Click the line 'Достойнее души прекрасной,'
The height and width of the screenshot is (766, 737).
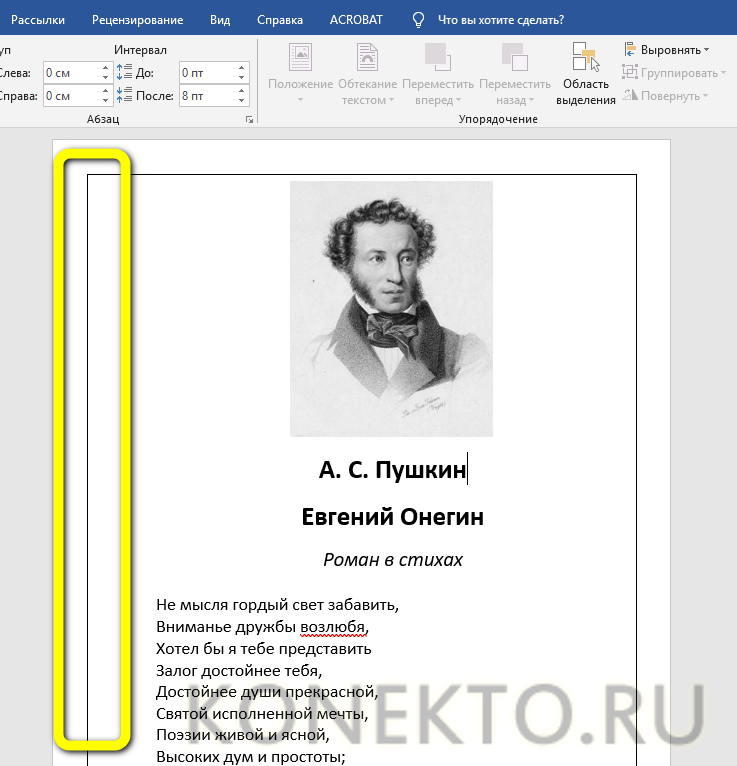point(267,692)
